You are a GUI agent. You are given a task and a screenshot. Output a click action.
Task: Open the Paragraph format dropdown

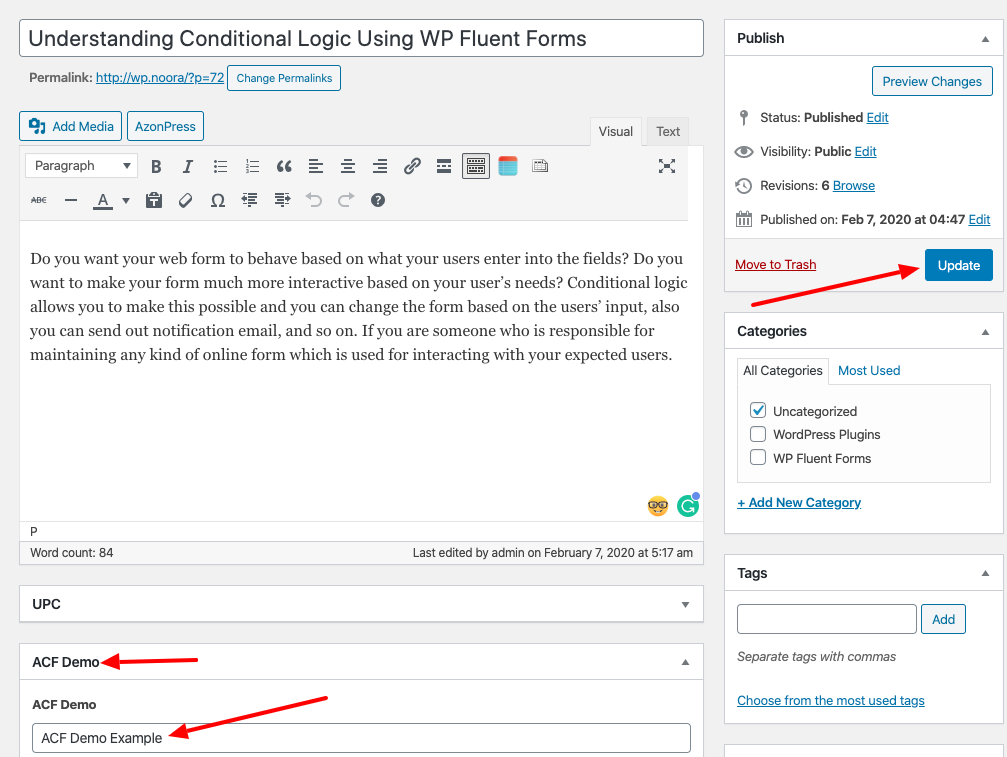[x=83, y=166]
